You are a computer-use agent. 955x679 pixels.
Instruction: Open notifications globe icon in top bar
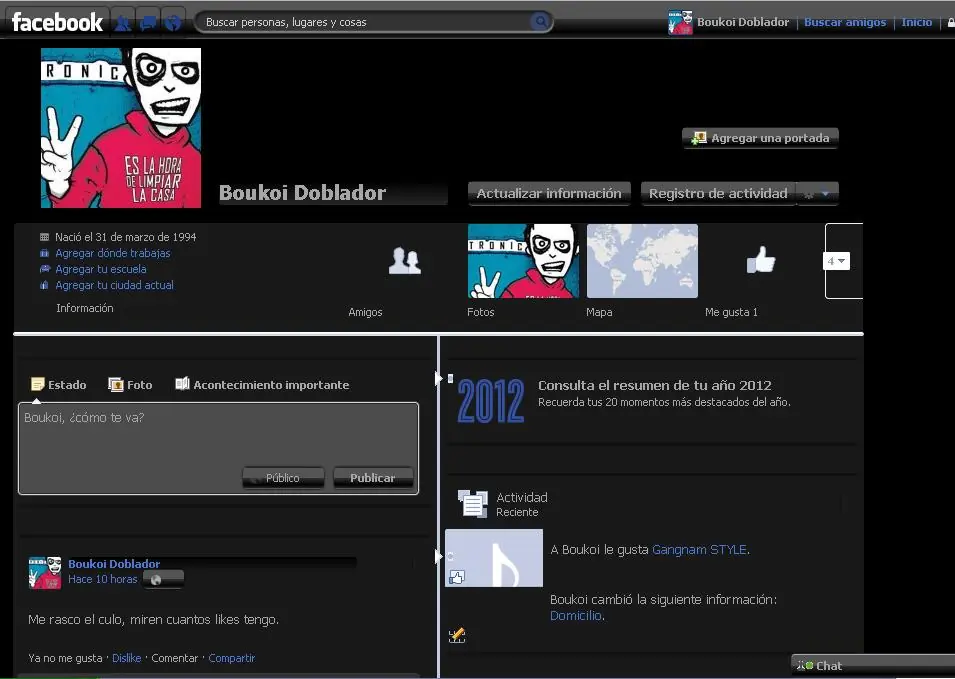tap(173, 23)
